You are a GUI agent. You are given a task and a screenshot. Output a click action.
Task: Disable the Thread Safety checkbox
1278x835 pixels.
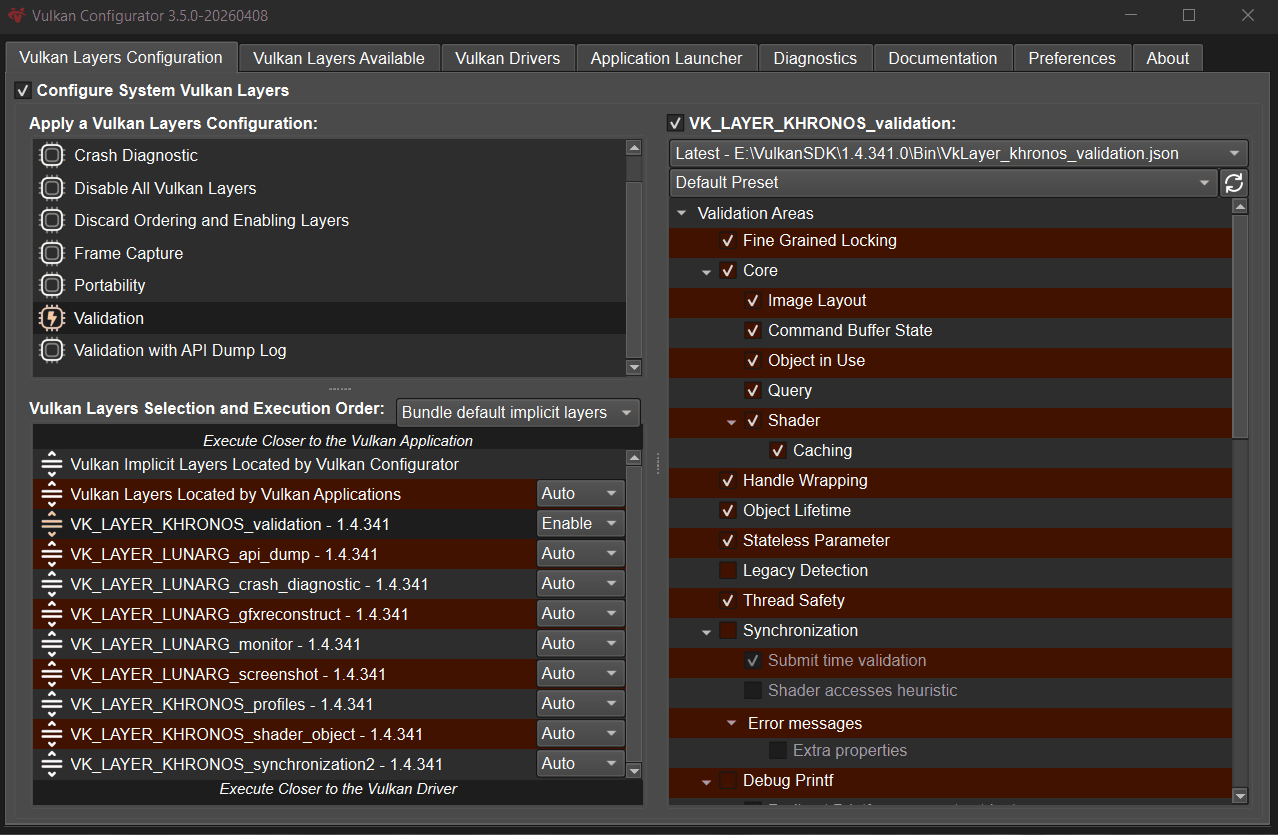pos(728,601)
